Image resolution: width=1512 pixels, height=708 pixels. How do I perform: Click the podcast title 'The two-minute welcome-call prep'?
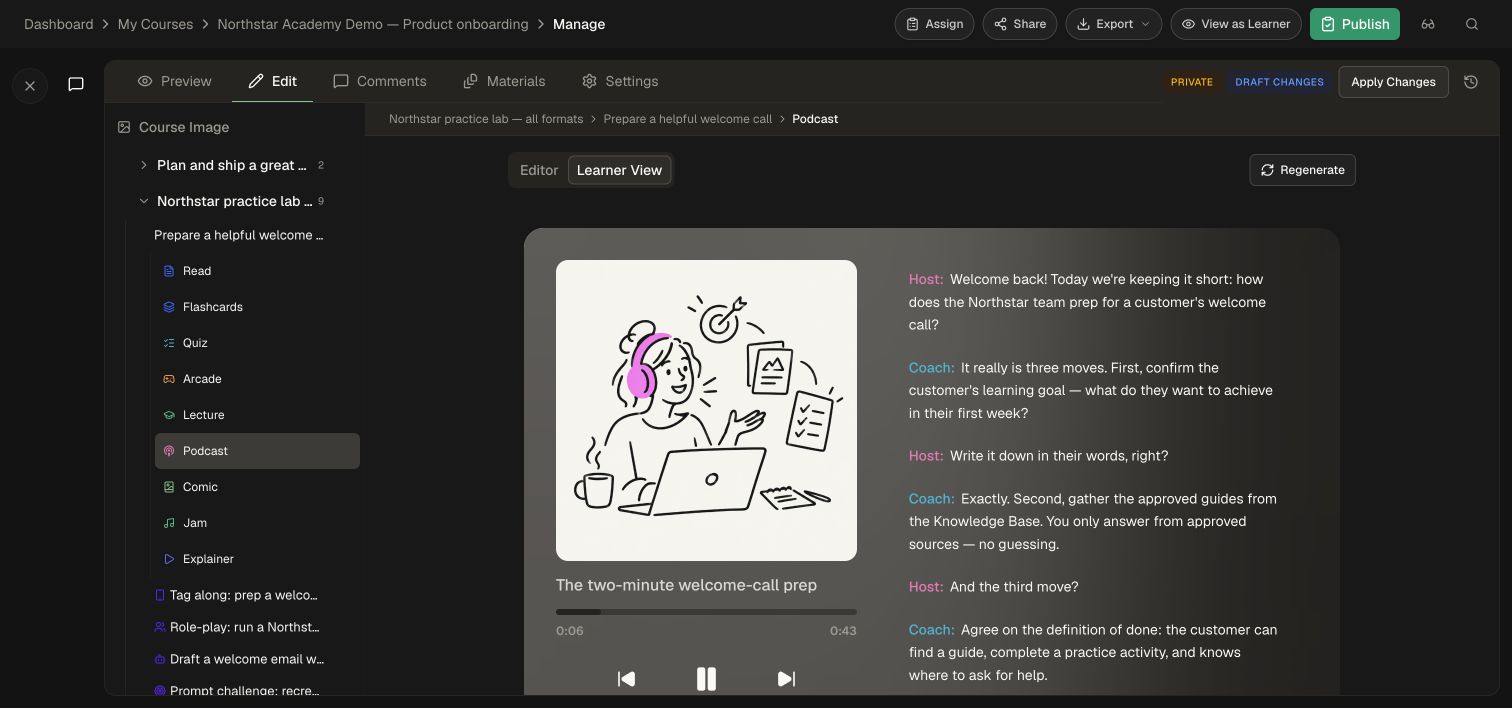(x=686, y=585)
